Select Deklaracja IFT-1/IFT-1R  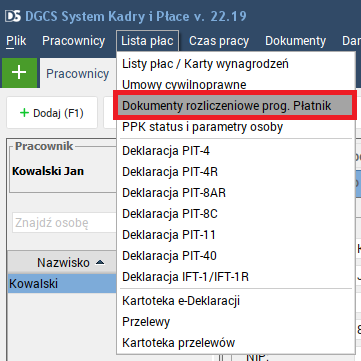(235, 277)
